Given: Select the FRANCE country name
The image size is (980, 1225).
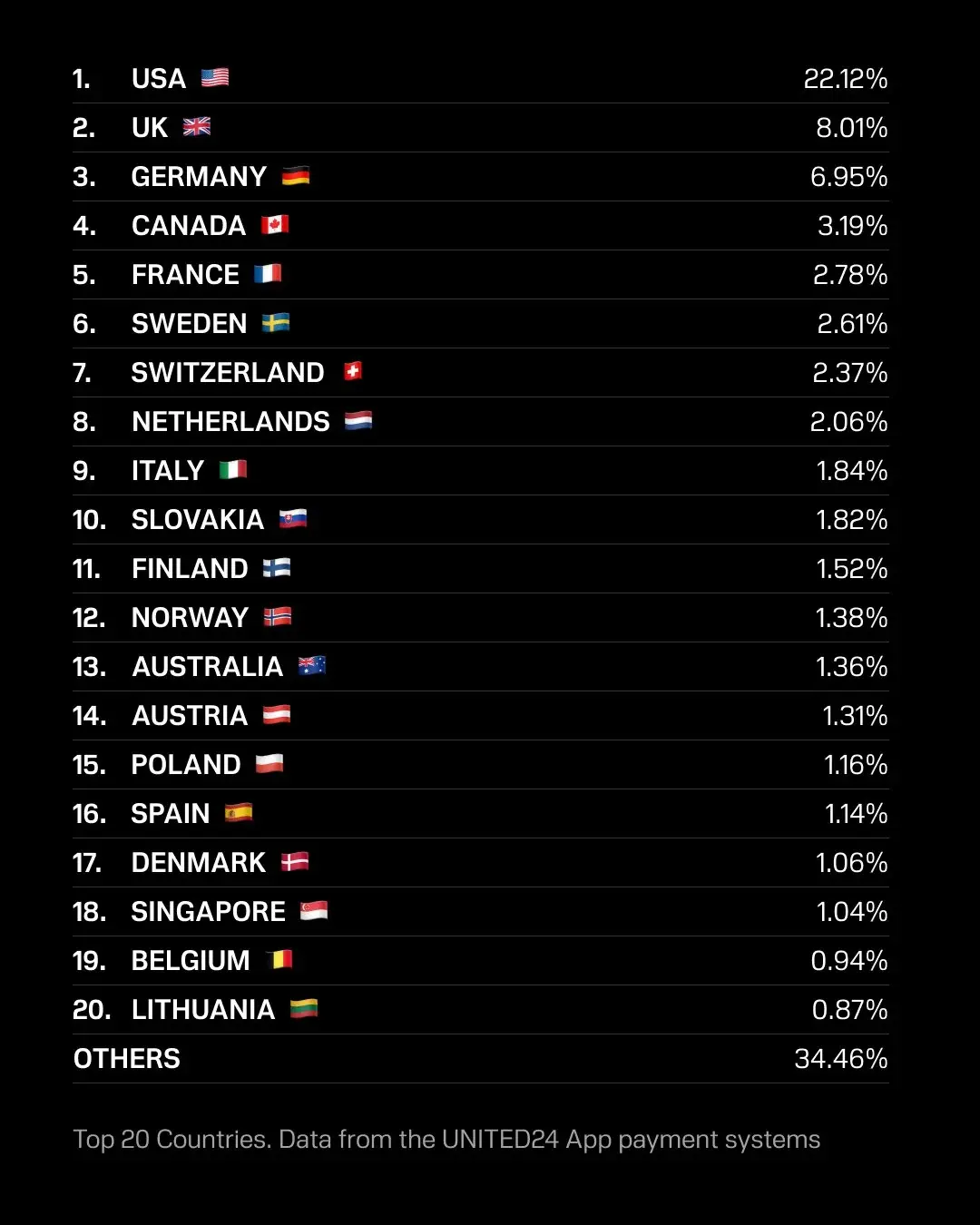Looking at the screenshot, I should [x=185, y=274].
